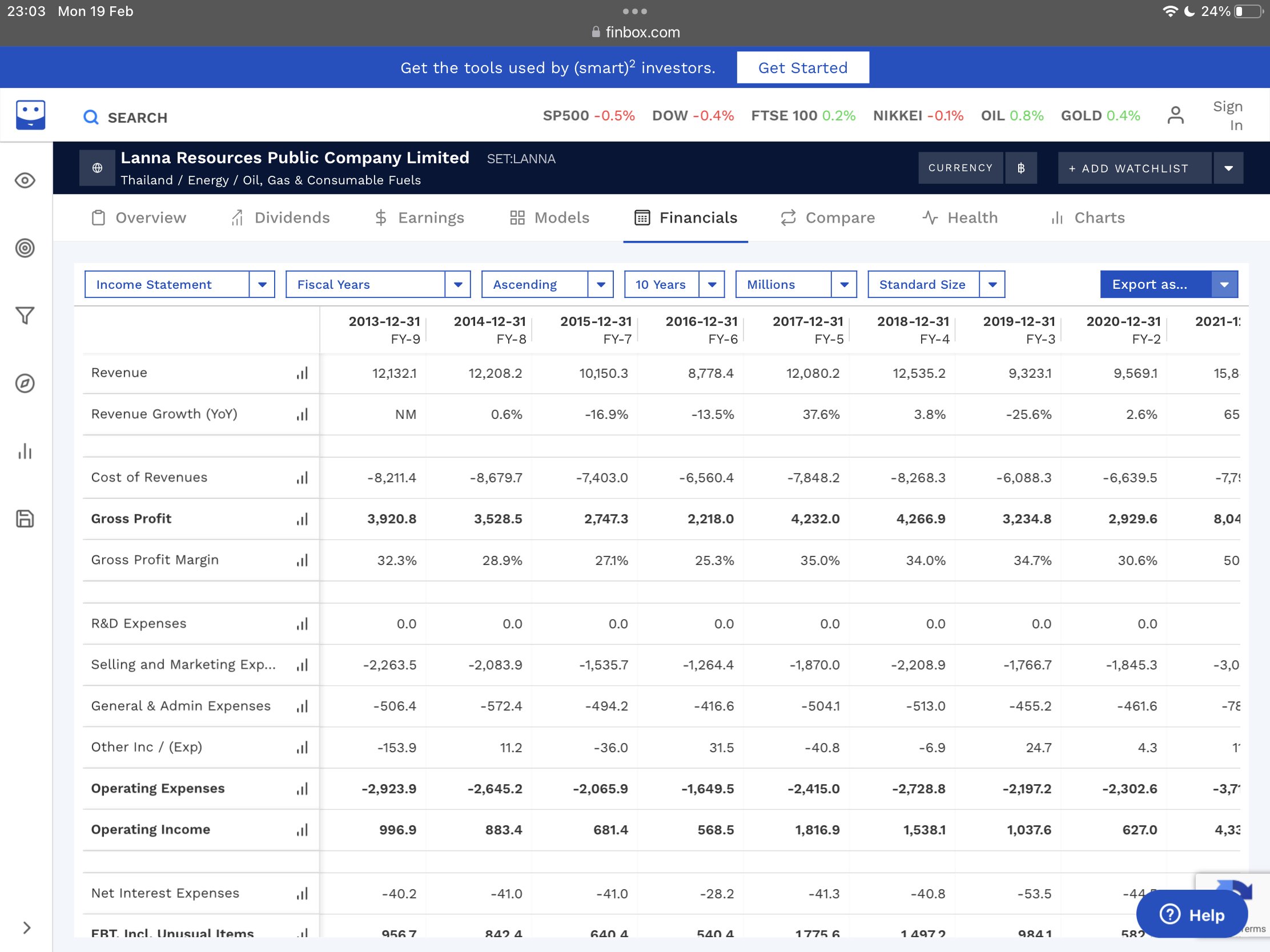Chart the Selling and Marketing Exp row icon

303,664
